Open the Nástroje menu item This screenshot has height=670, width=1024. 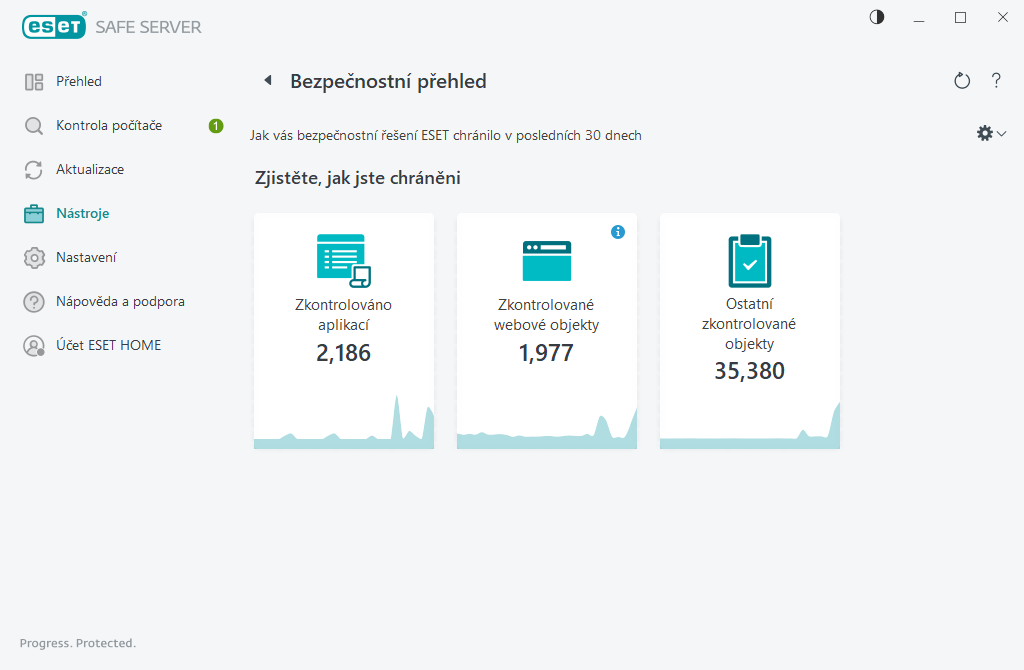point(83,214)
